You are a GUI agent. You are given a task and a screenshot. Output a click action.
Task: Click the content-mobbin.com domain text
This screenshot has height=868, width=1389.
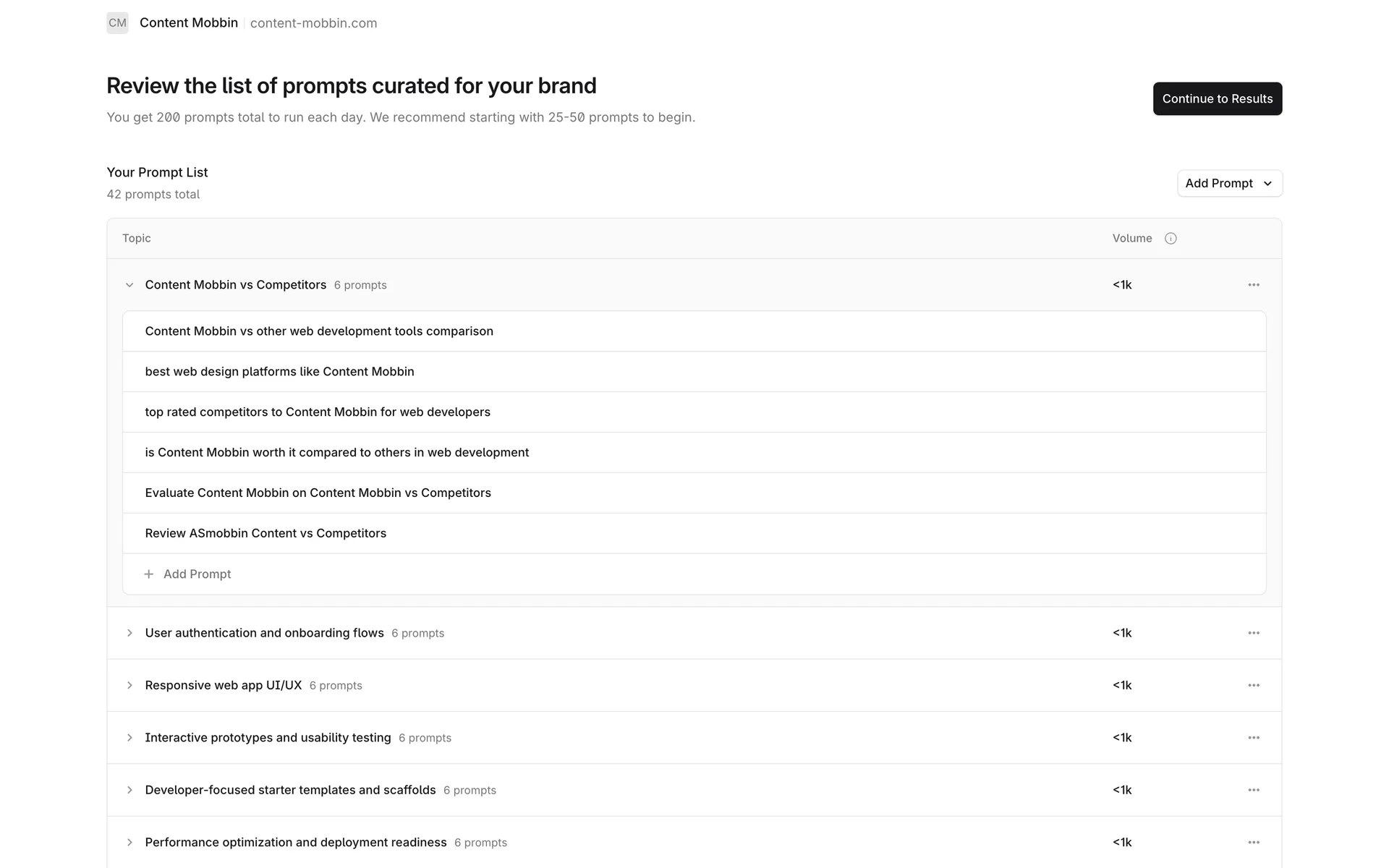(x=313, y=23)
